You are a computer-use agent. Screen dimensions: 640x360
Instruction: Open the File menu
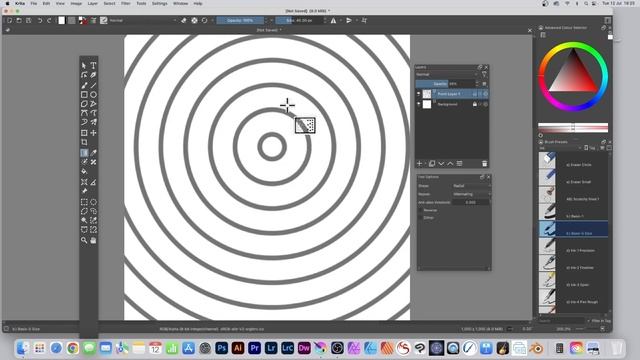pos(34,3)
